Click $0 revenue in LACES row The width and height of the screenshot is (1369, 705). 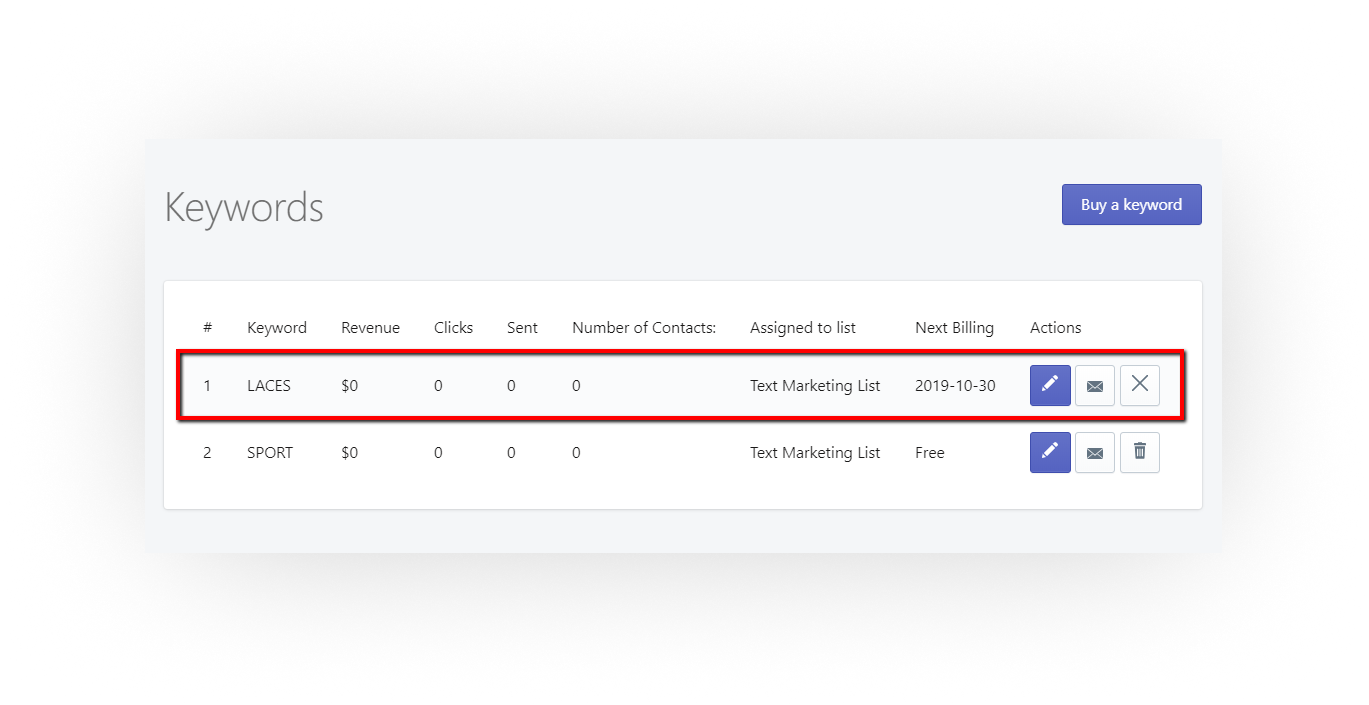tap(349, 385)
